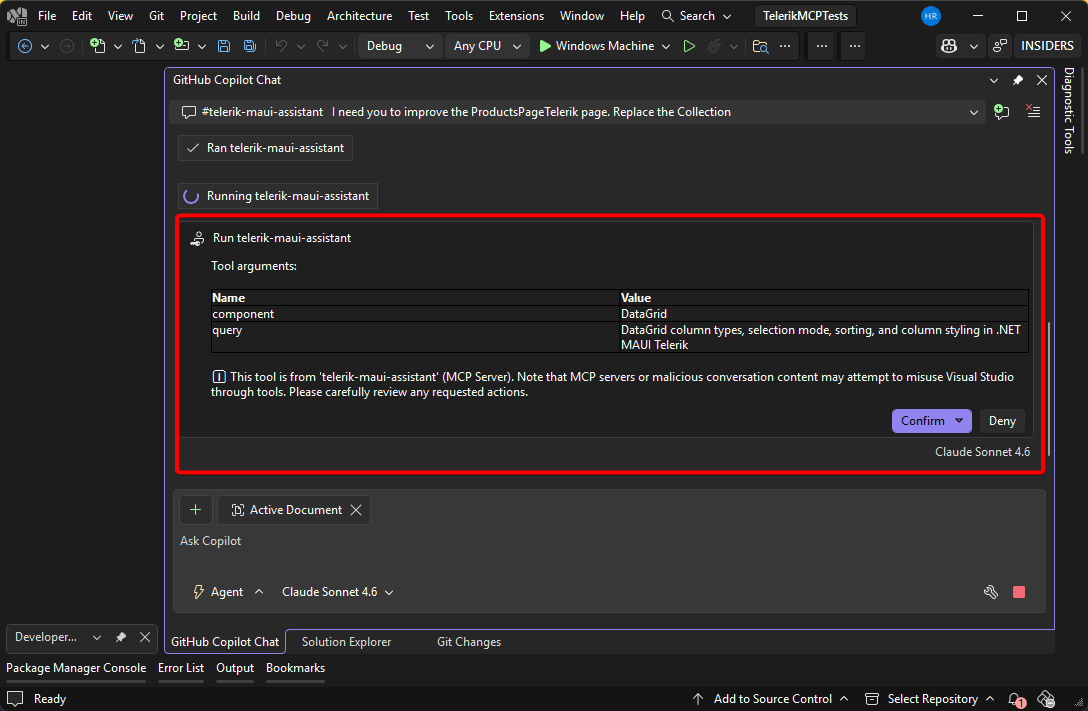This screenshot has width=1088, height=711.
Task: Open the Tools menu
Action: 459,16
